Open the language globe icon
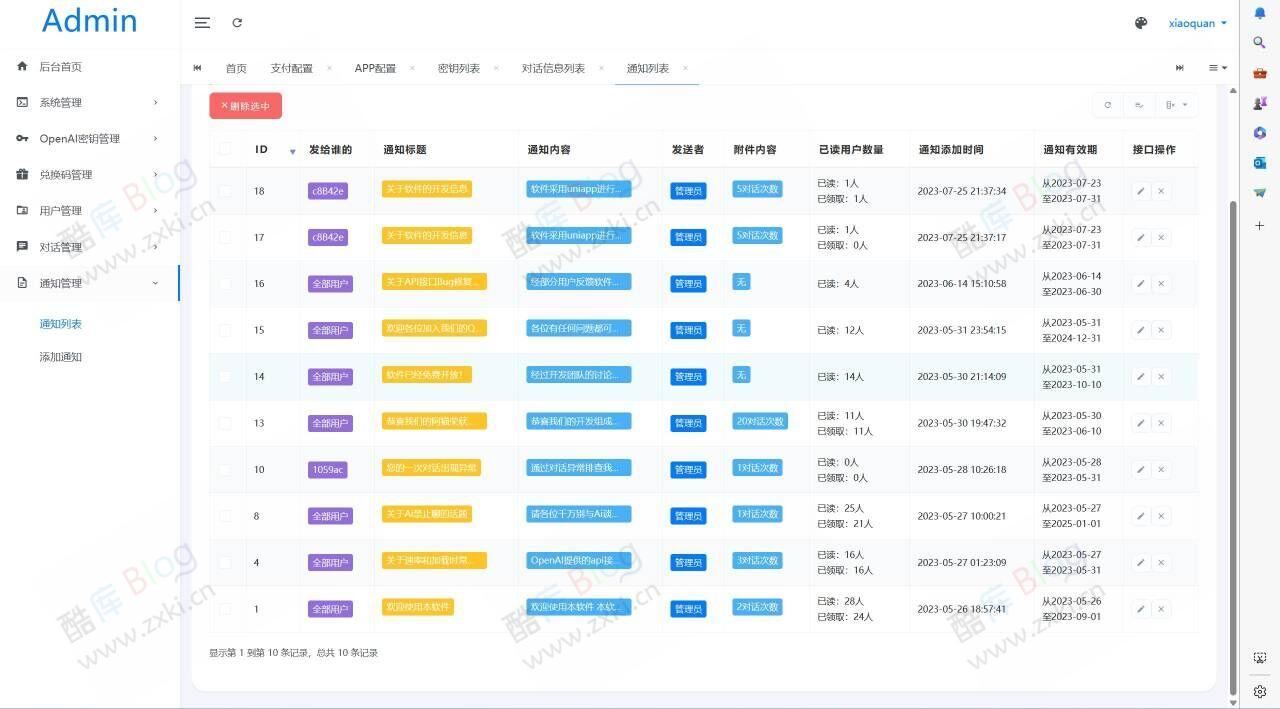1280x709 pixels. [x=1140, y=22]
